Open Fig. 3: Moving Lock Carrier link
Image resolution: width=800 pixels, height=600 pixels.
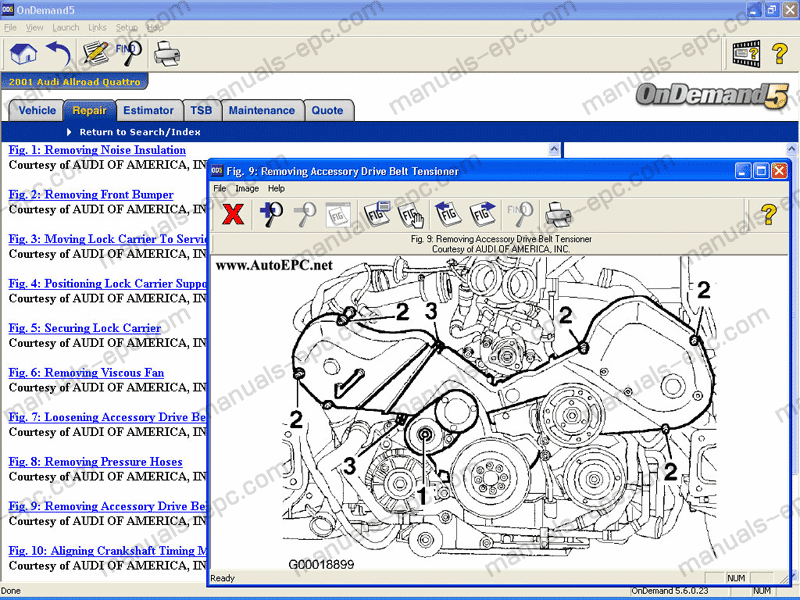pos(107,239)
